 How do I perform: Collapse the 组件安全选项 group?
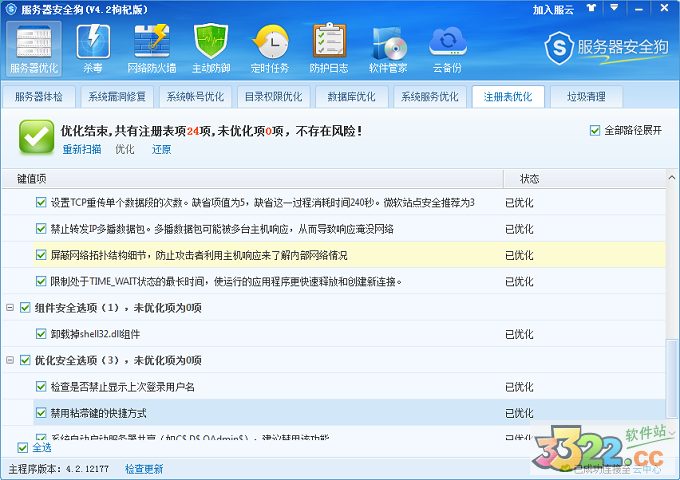pyautogui.click(x=10, y=308)
